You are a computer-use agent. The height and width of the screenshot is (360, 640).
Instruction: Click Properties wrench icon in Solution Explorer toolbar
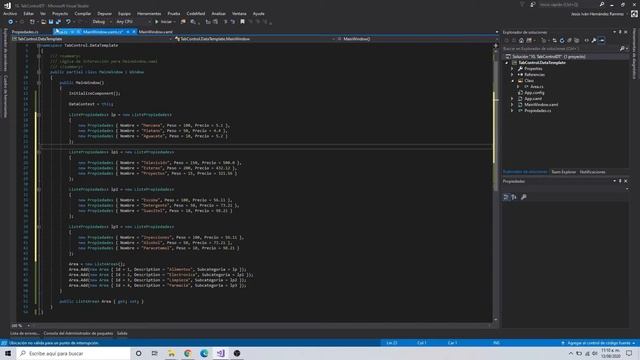click(594, 40)
